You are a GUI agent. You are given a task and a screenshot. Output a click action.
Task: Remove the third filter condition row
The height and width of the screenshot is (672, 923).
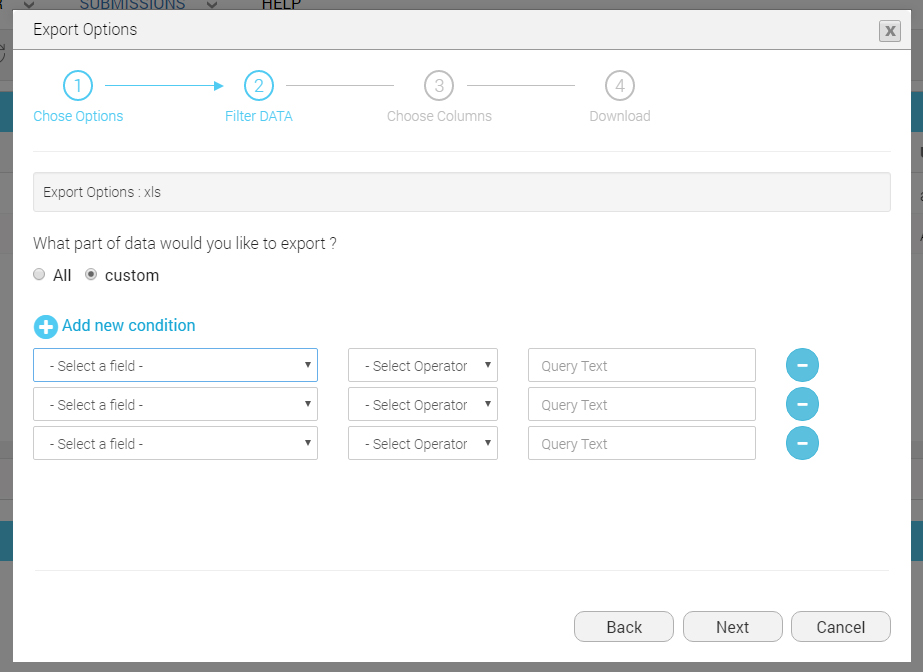(x=802, y=444)
